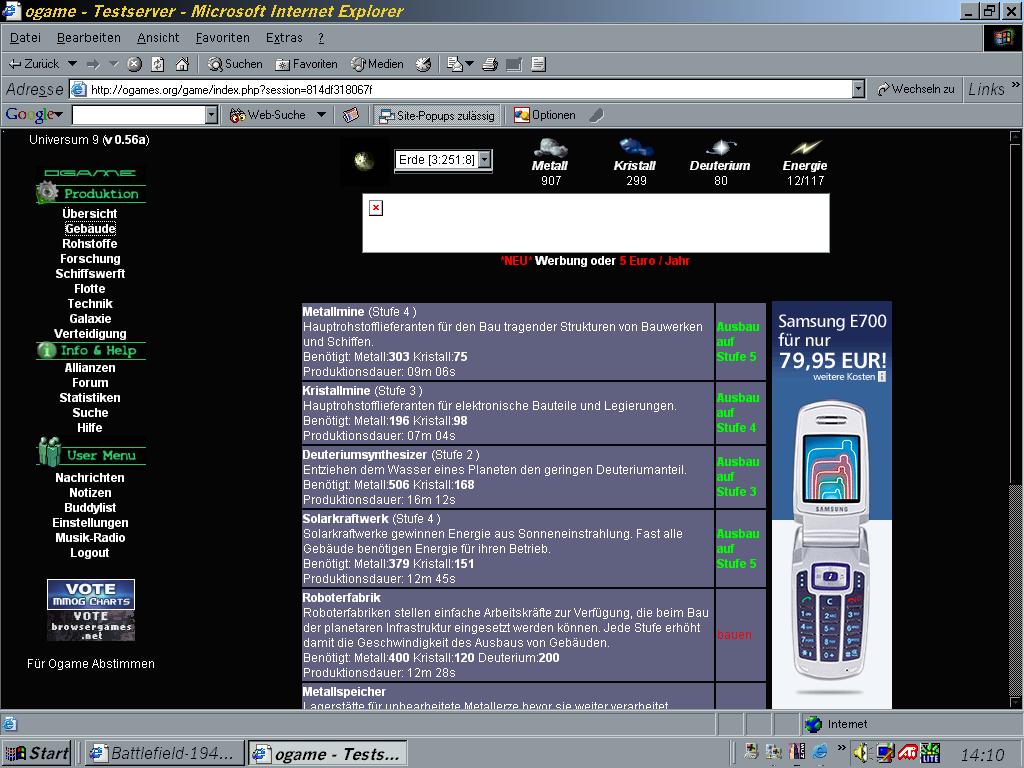Click the Wechseln zu button
The height and width of the screenshot is (768, 1024).
pyautogui.click(x=916, y=89)
